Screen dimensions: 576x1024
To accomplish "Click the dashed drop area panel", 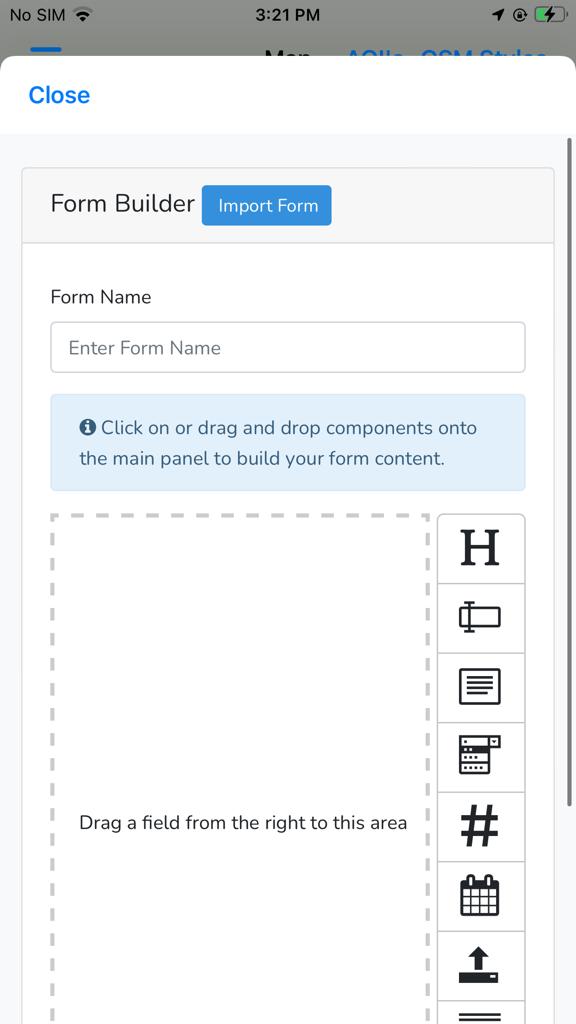I will (240, 769).
